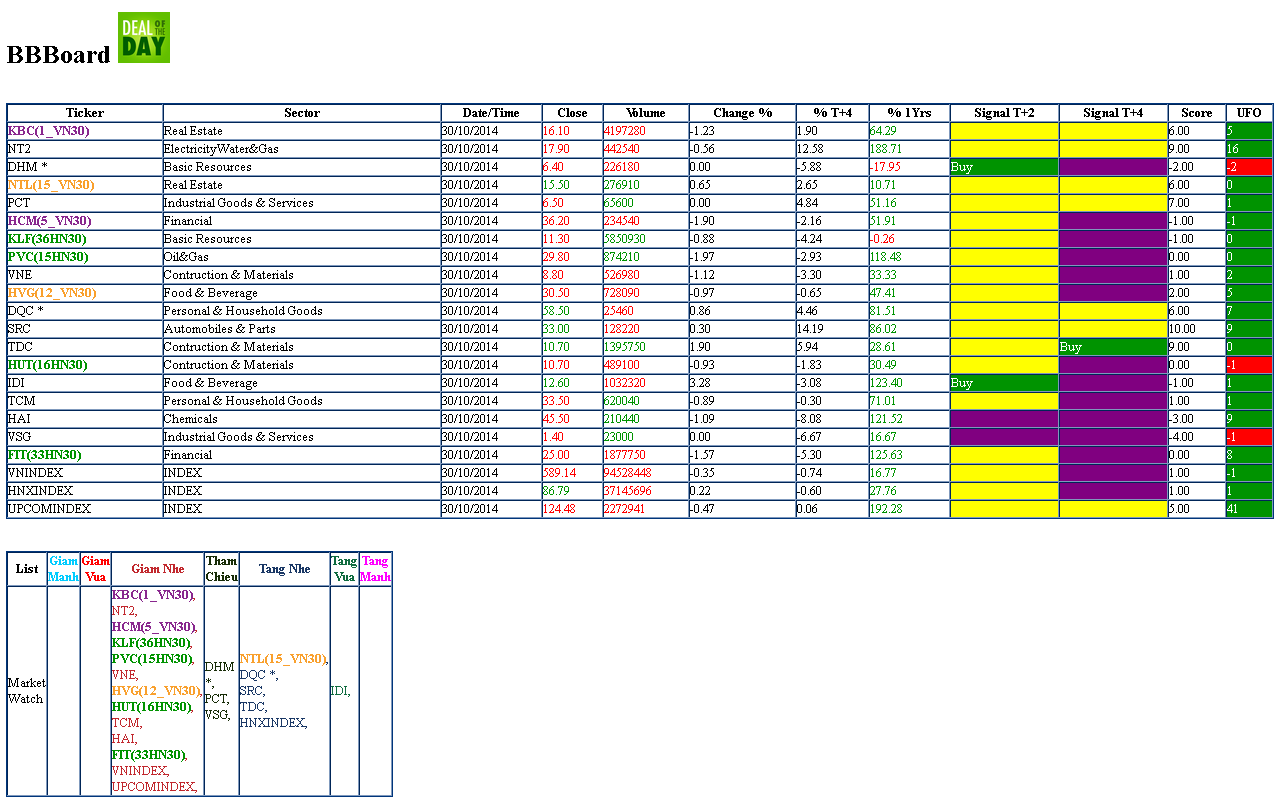Click the Giam Nhe list heading
The image size is (1275, 802).
coord(158,569)
